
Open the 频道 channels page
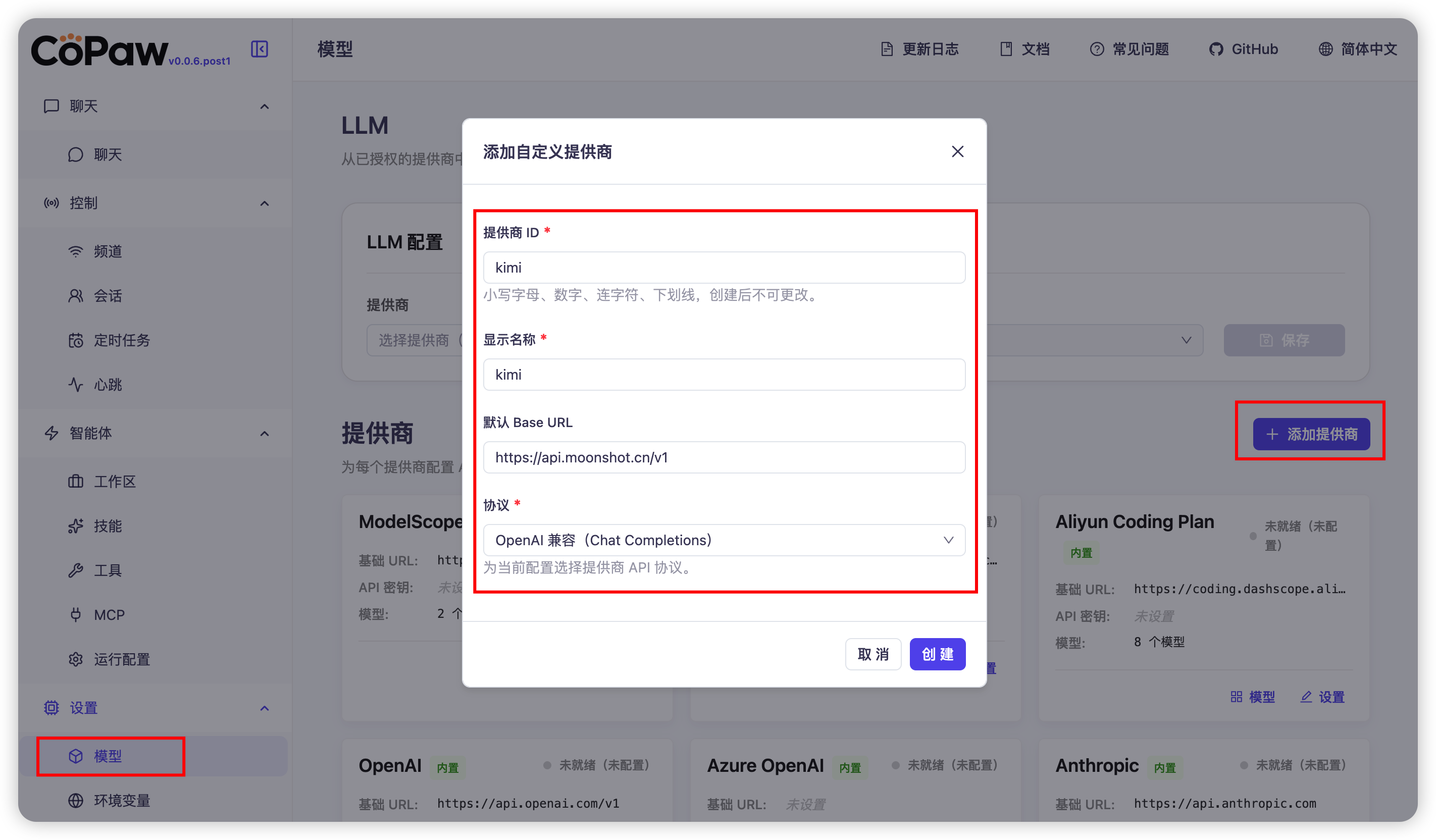pyautogui.click(x=107, y=251)
